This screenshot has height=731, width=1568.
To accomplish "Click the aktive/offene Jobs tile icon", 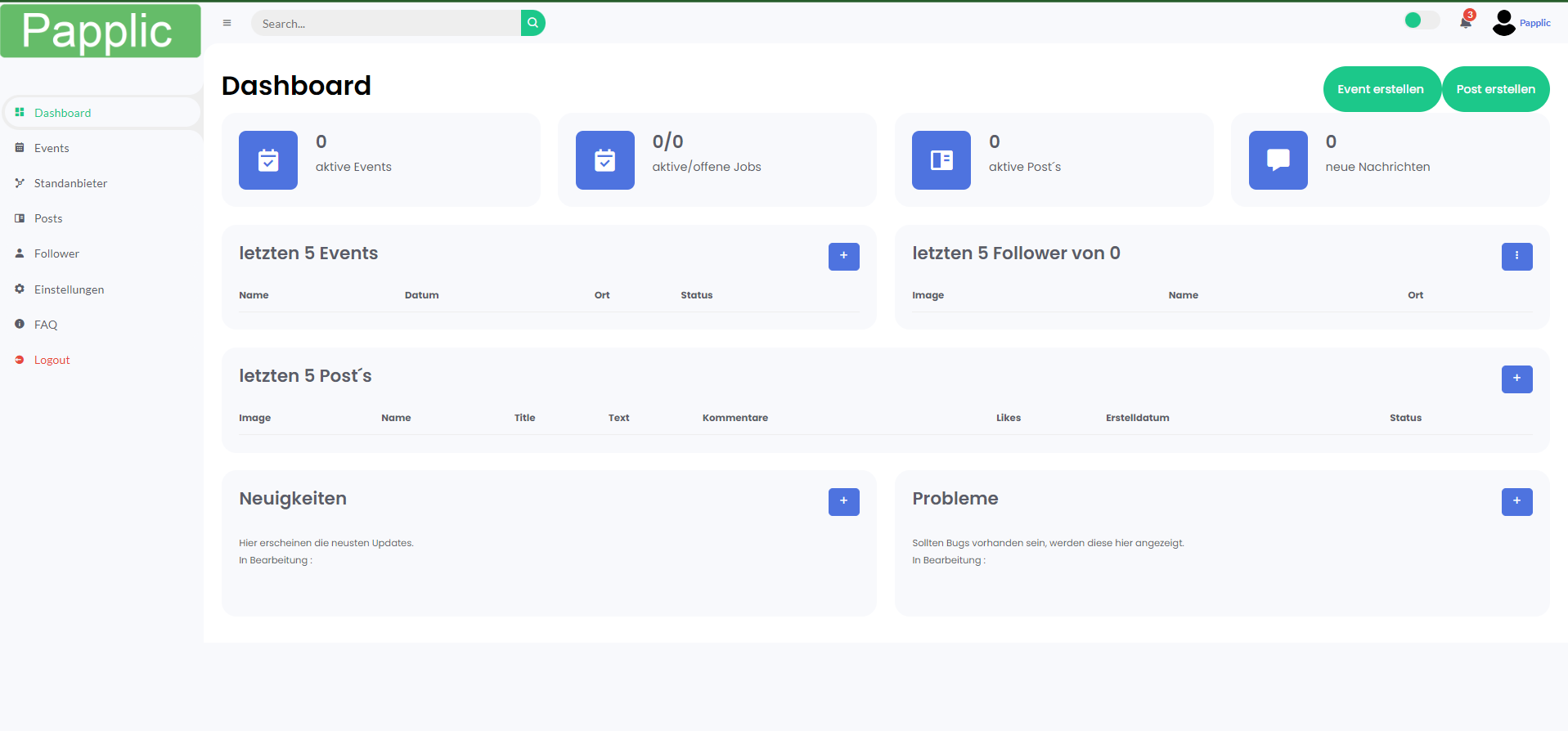I will (x=605, y=160).
